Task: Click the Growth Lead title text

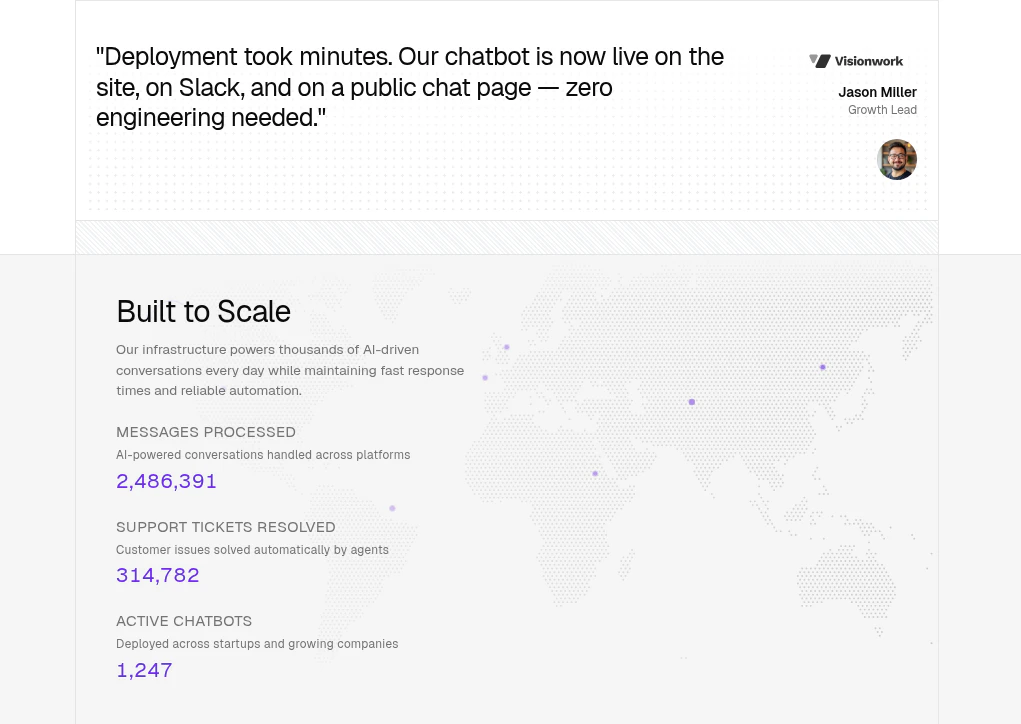Action: (882, 110)
